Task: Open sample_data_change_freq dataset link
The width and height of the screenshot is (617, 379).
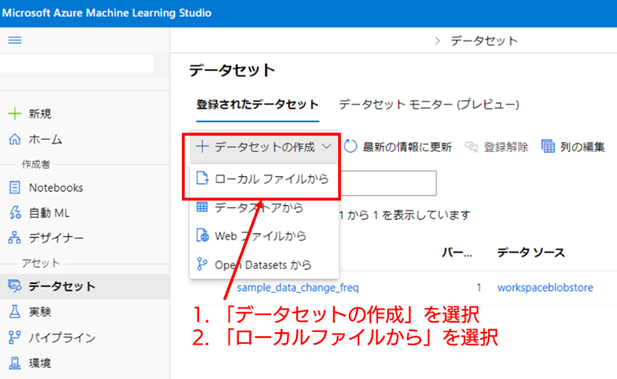Action: [297, 288]
